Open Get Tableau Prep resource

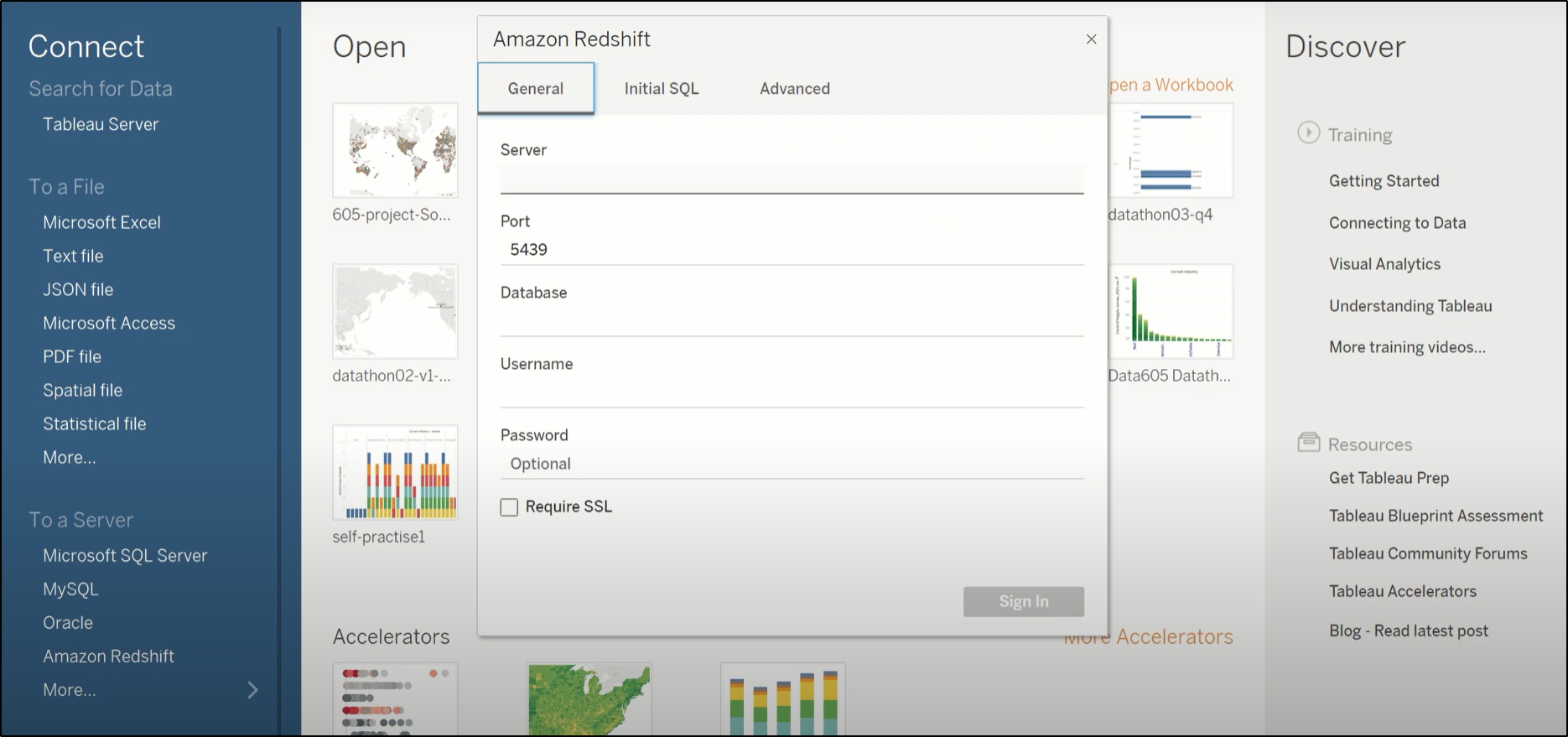1389,478
